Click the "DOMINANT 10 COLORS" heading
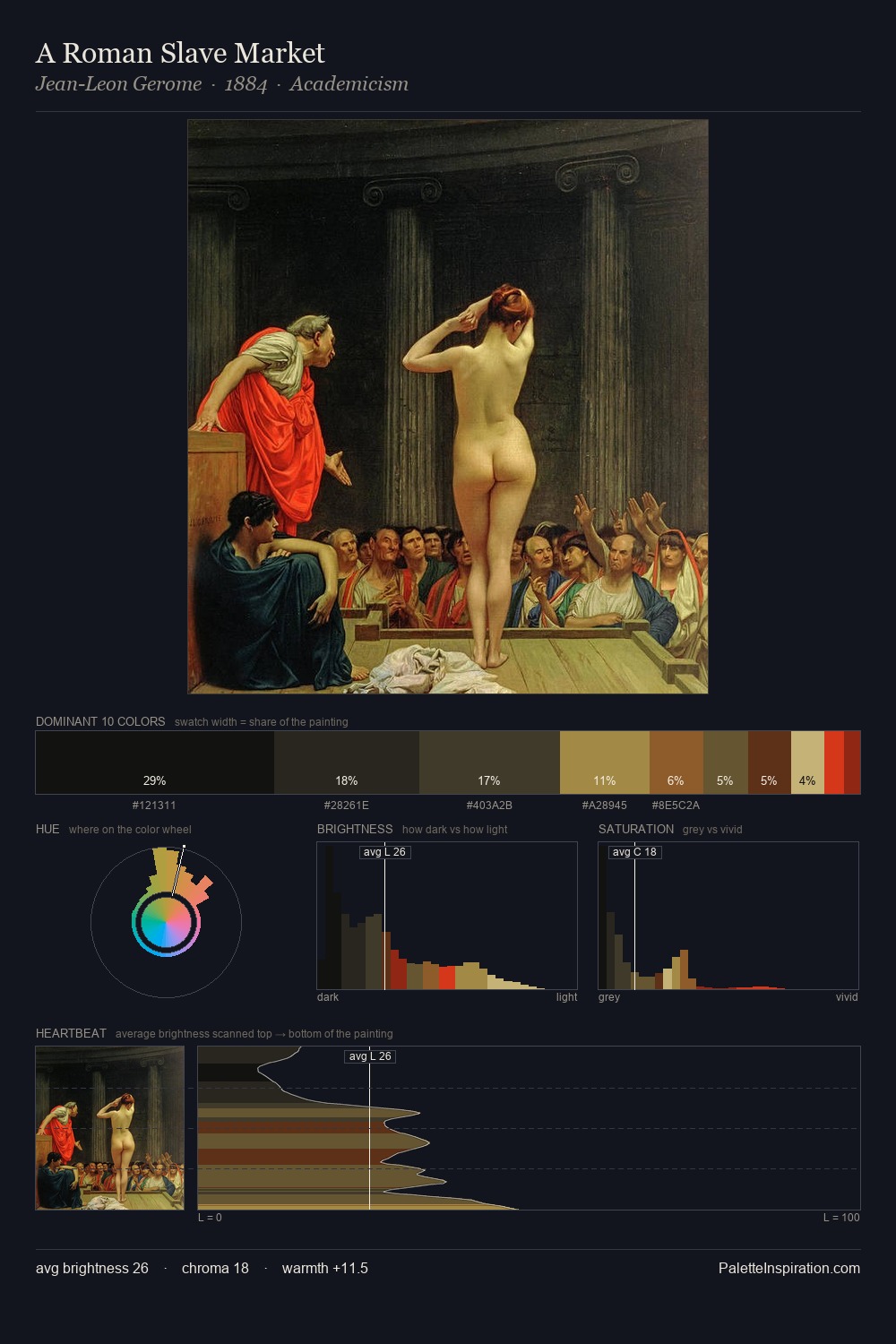 click(100, 721)
